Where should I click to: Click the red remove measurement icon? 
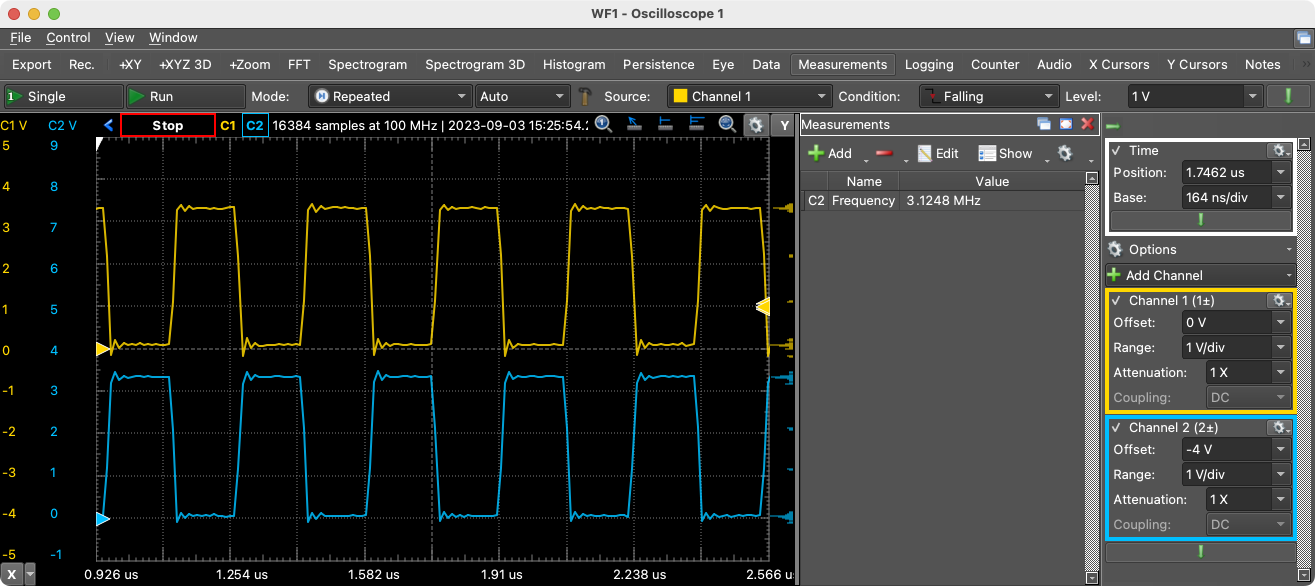click(884, 153)
